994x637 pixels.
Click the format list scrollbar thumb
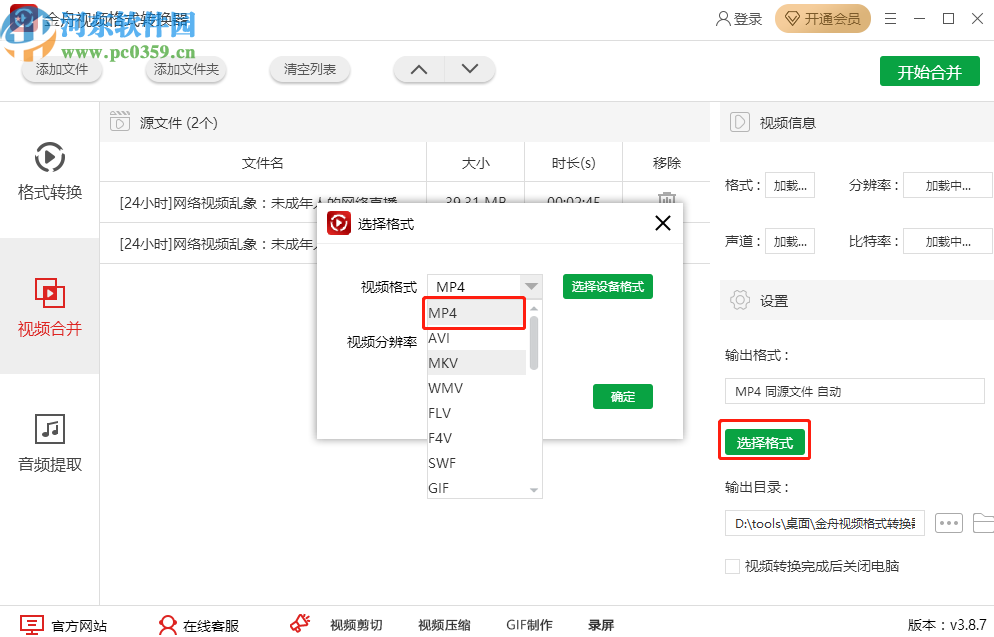pyautogui.click(x=534, y=342)
